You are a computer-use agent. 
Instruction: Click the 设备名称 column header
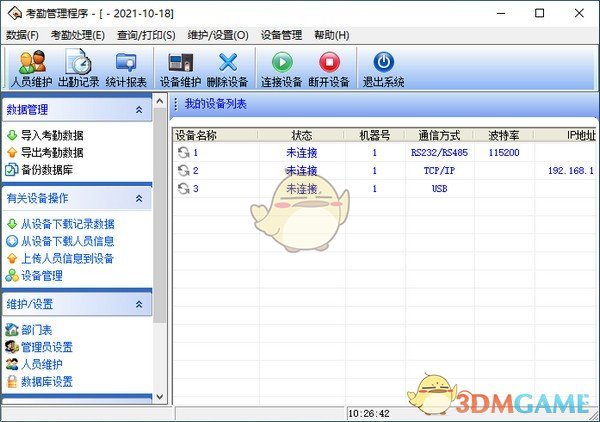pos(215,135)
